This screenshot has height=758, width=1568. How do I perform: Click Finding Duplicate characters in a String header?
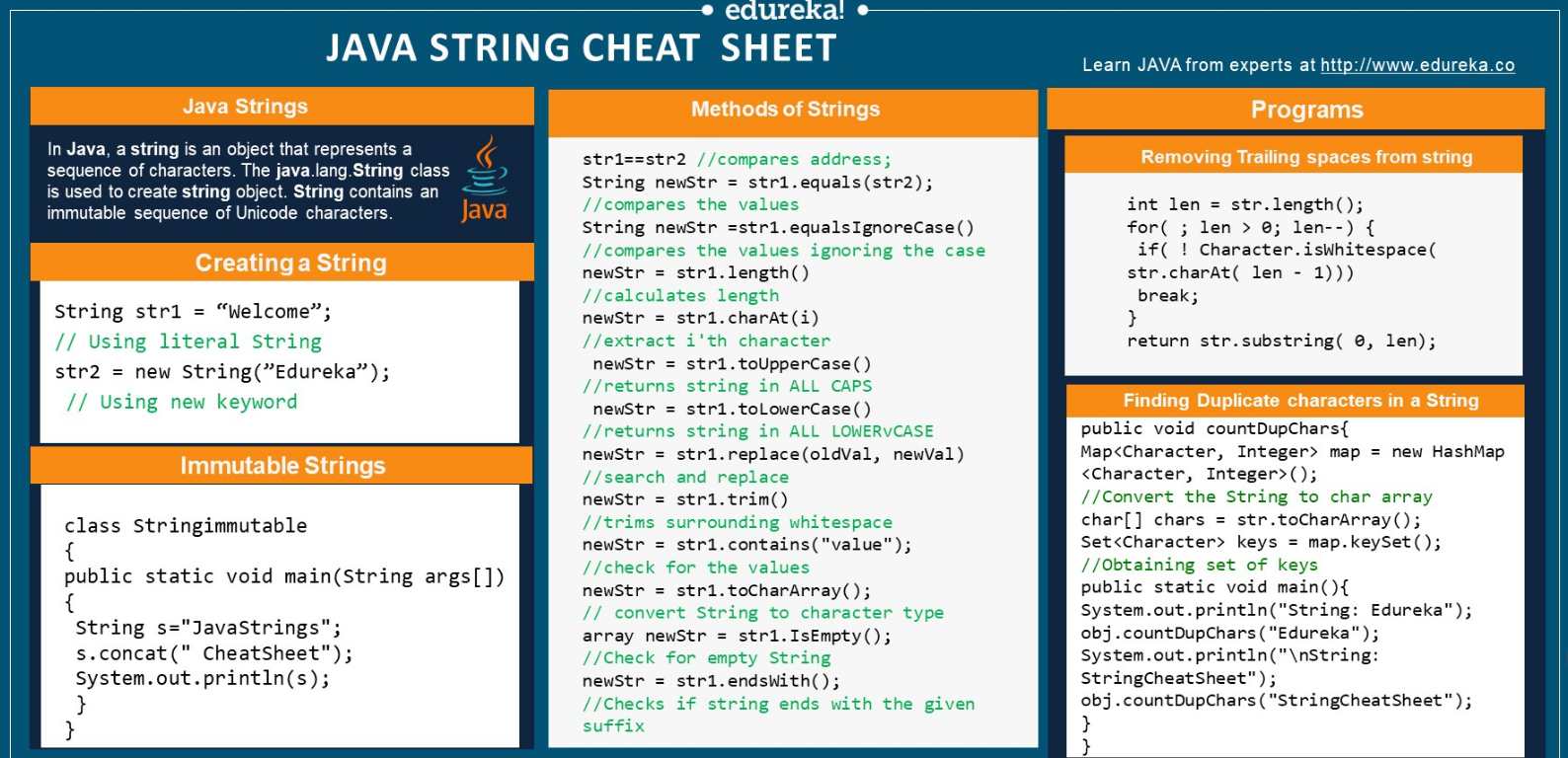pos(1295,401)
